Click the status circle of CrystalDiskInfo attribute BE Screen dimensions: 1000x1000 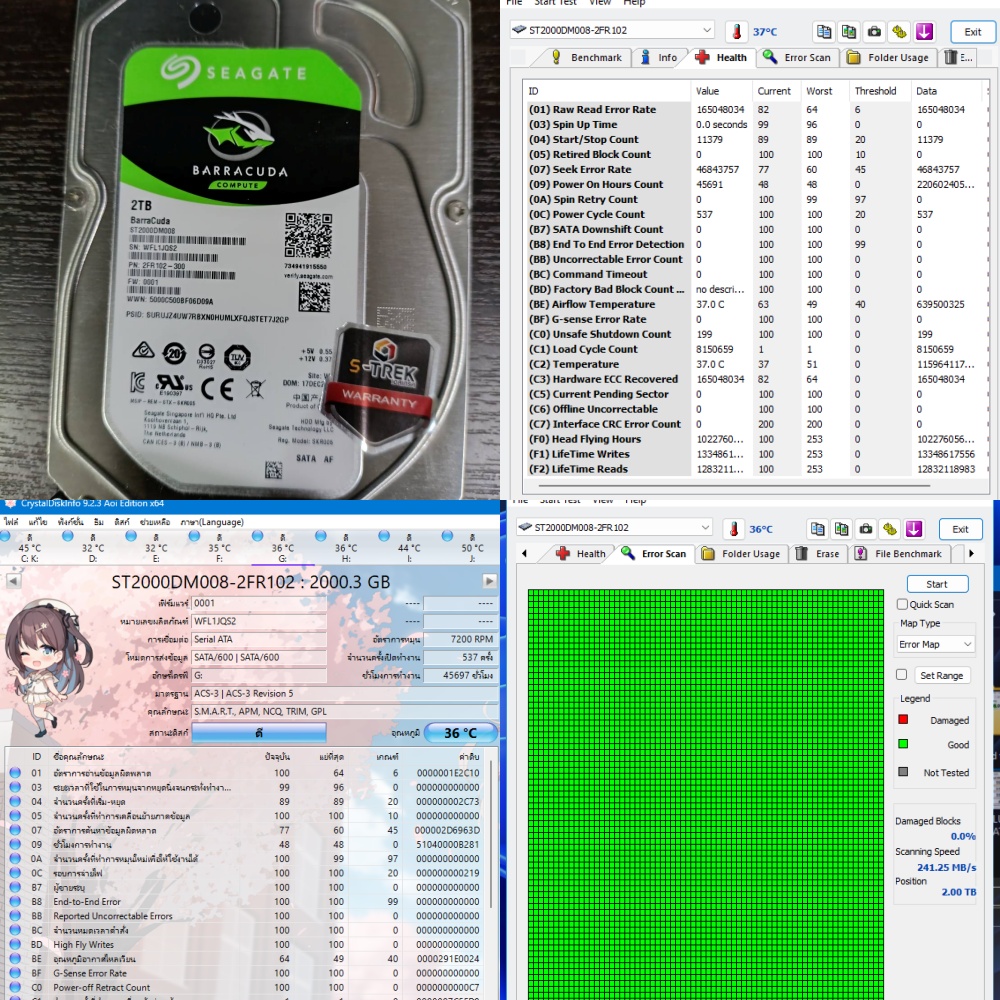(x=15, y=959)
